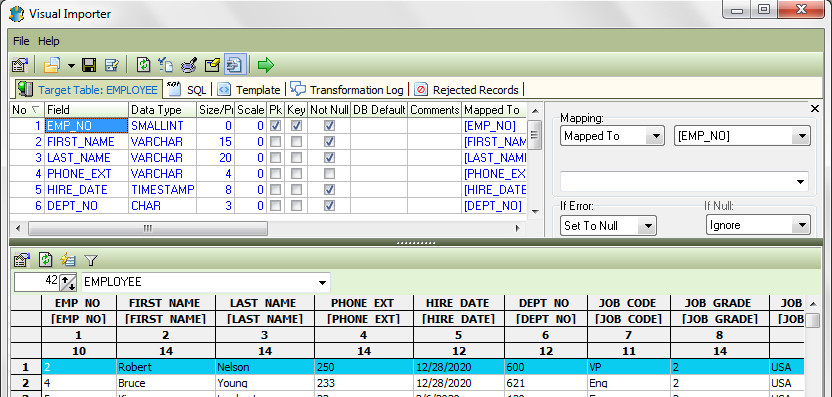
Task: Close the mapping panel with the X
Action: point(815,109)
